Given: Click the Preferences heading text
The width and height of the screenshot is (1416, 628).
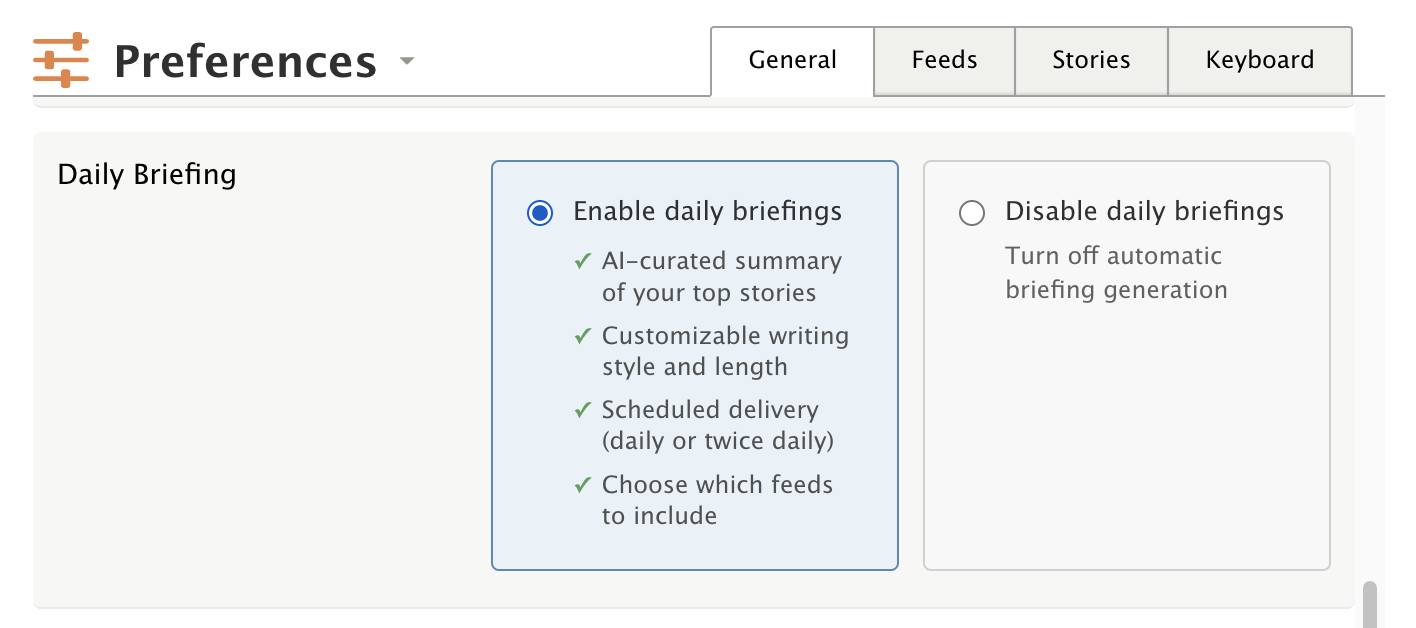Looking at the screenshot, I should click(245, 62).
